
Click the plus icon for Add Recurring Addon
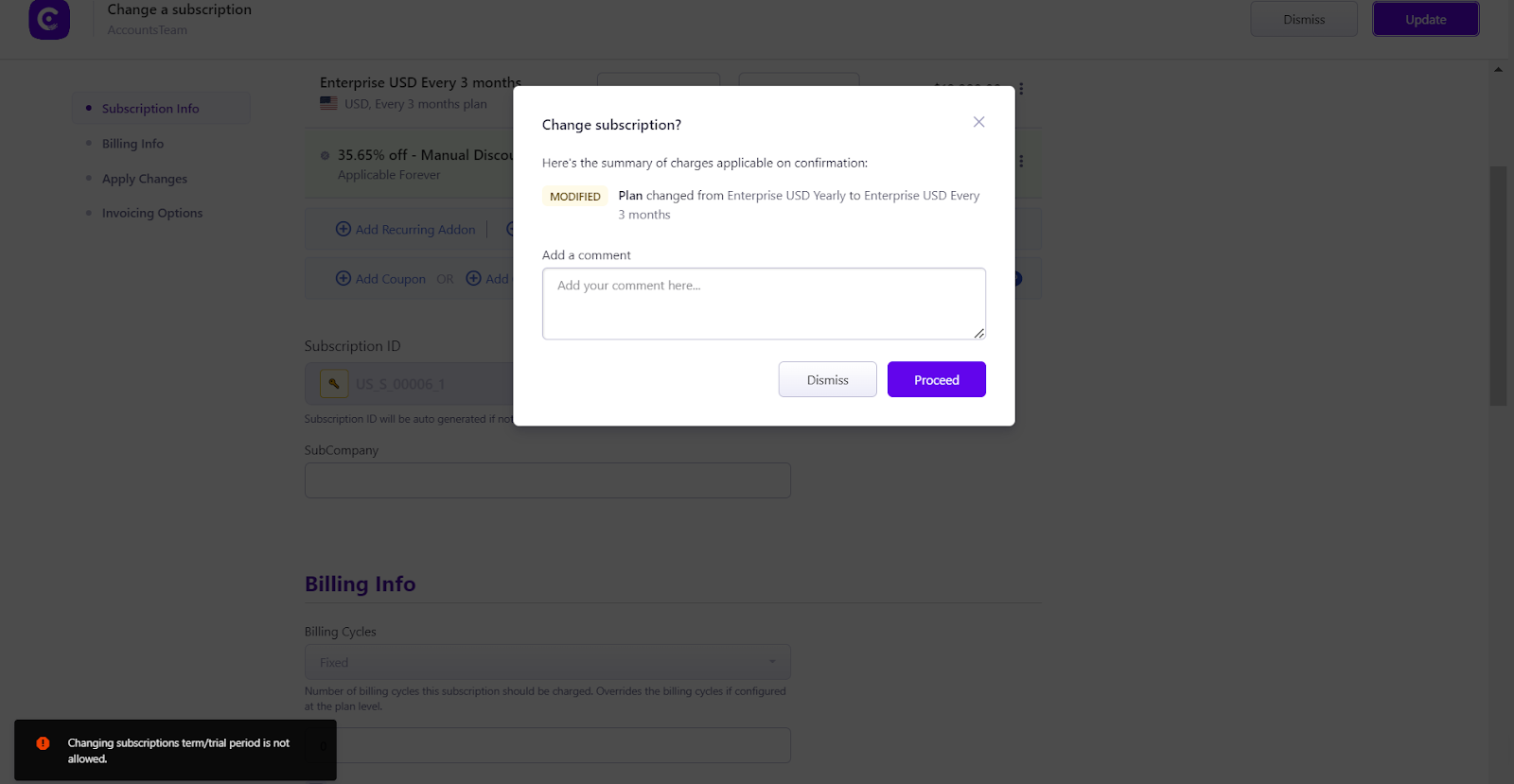point(343,229)
